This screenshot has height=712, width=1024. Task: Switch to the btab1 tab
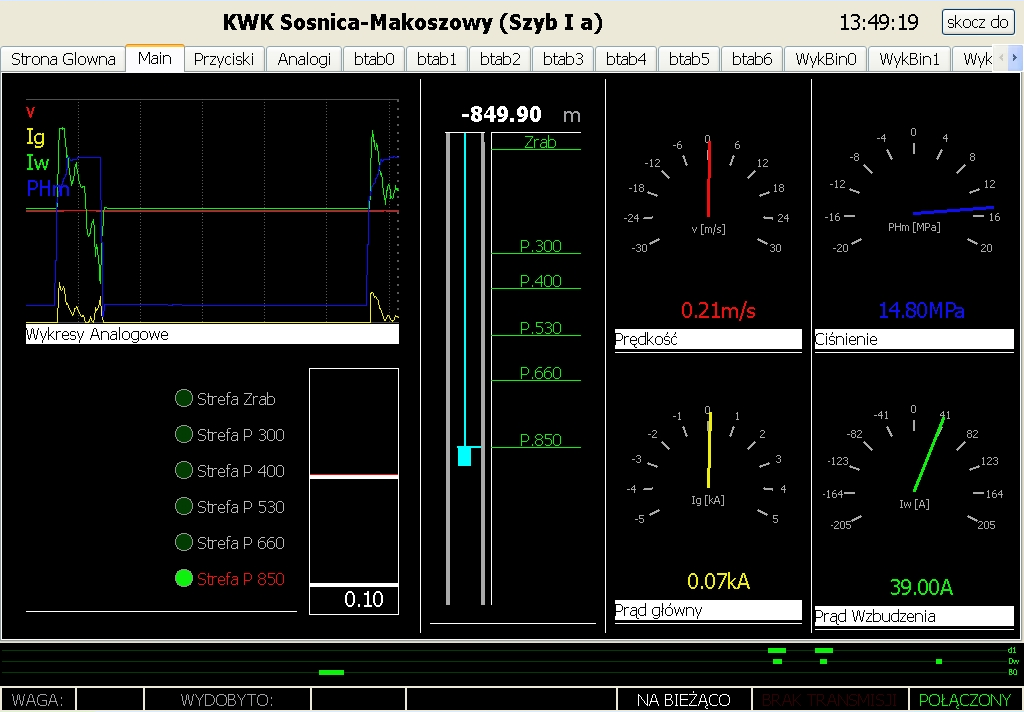[x=437, y=59]
